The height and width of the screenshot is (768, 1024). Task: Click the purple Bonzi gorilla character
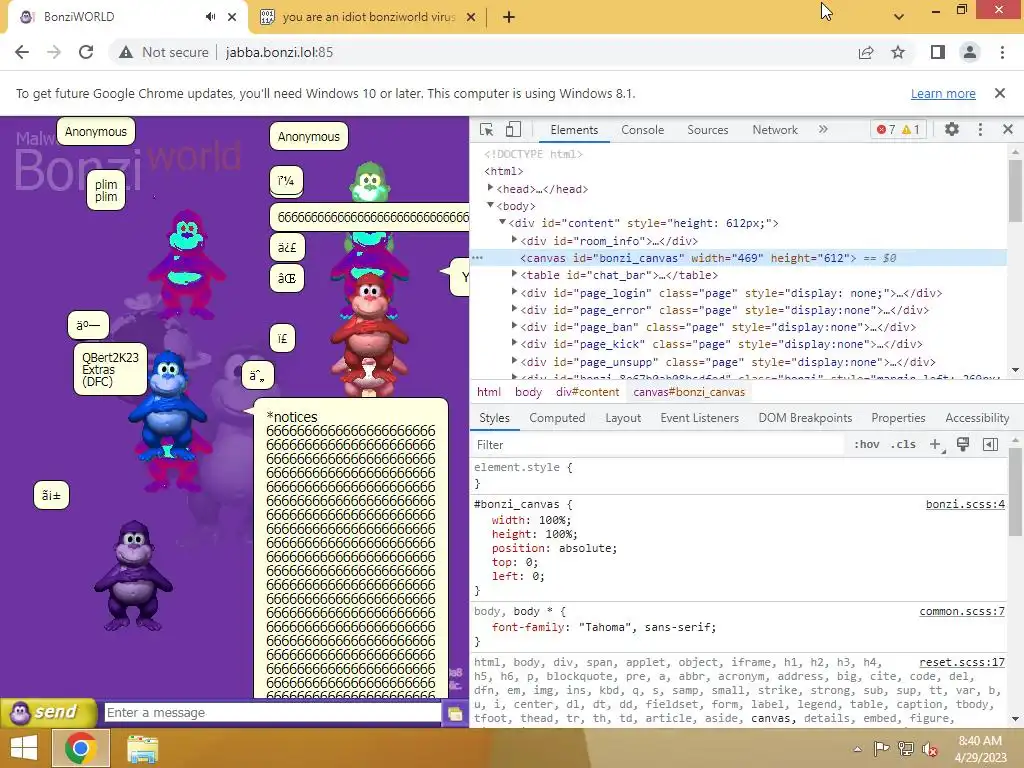[x=134, y=575]
